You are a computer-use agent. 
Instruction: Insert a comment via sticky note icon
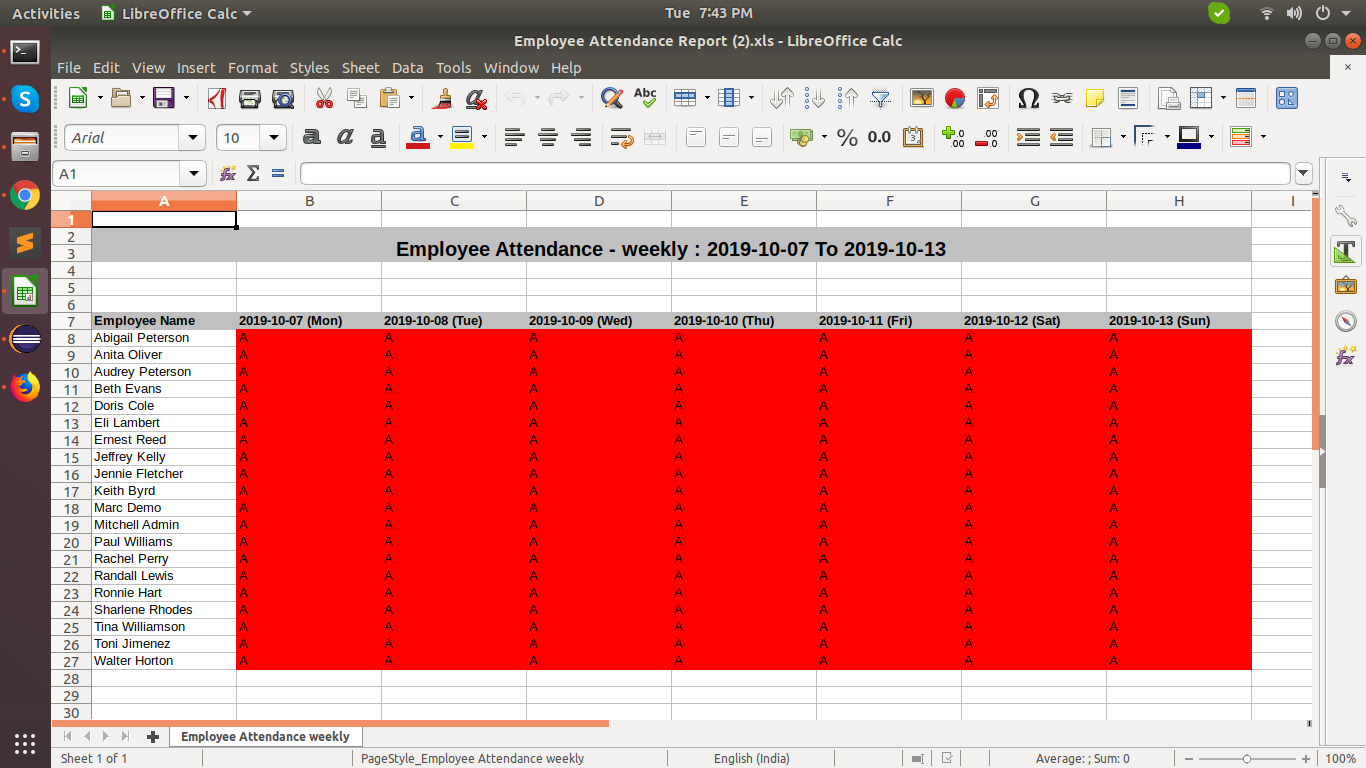(x=1094, y=98)
